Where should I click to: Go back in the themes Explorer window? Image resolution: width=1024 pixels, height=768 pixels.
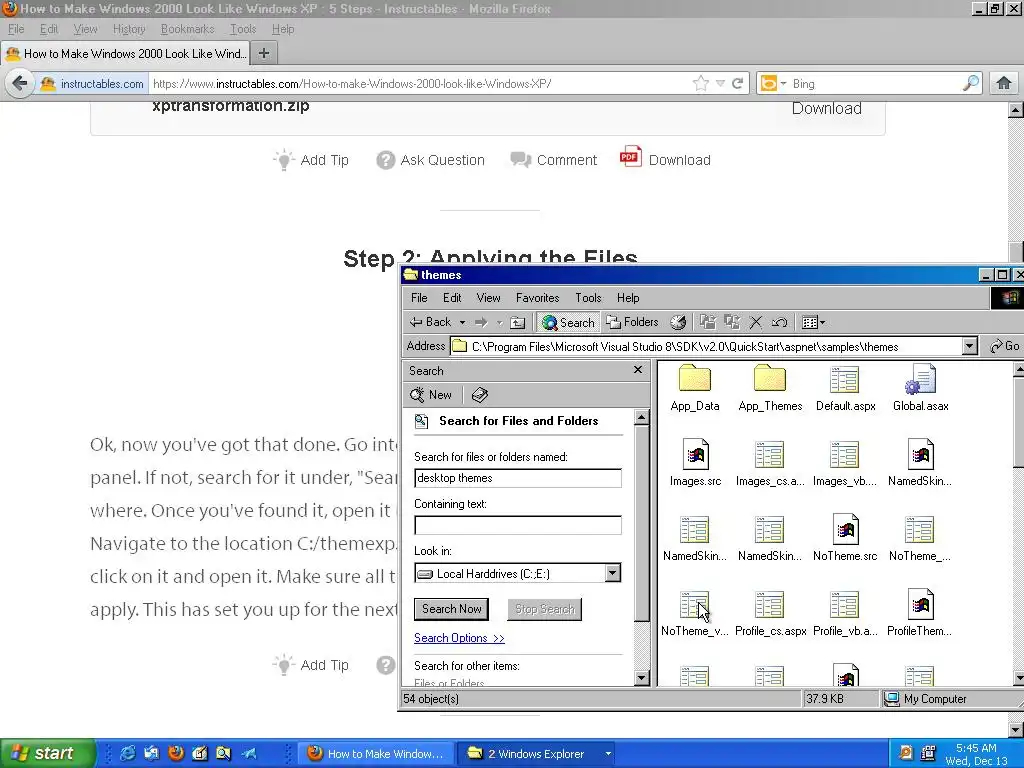pos(430,322)
